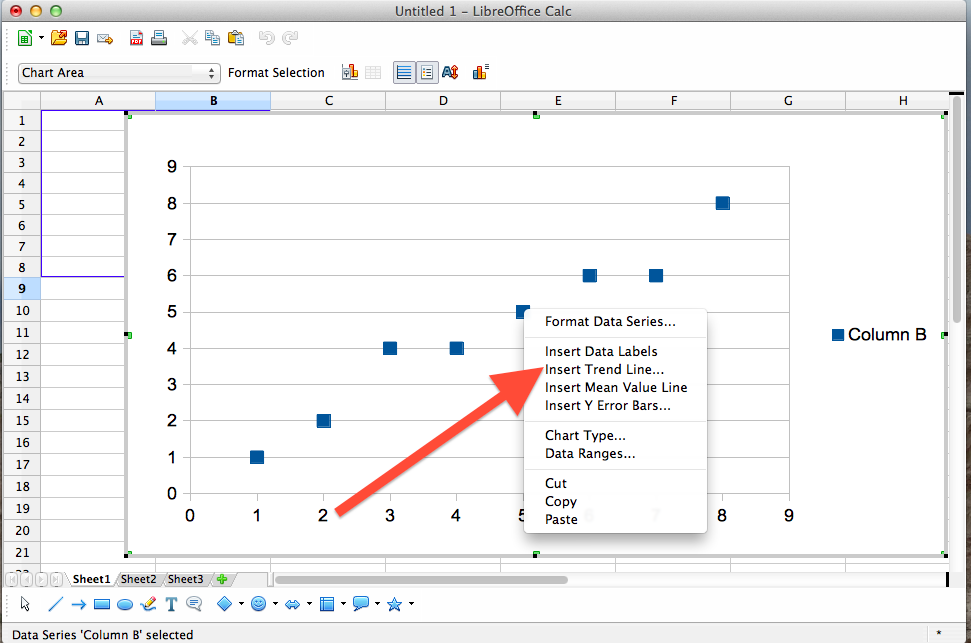Image resolution: width=971 pixels, height=643 pixels.
Task: Select the arrow Select tool
Action: pyautogui.click(x=25, y=603)
